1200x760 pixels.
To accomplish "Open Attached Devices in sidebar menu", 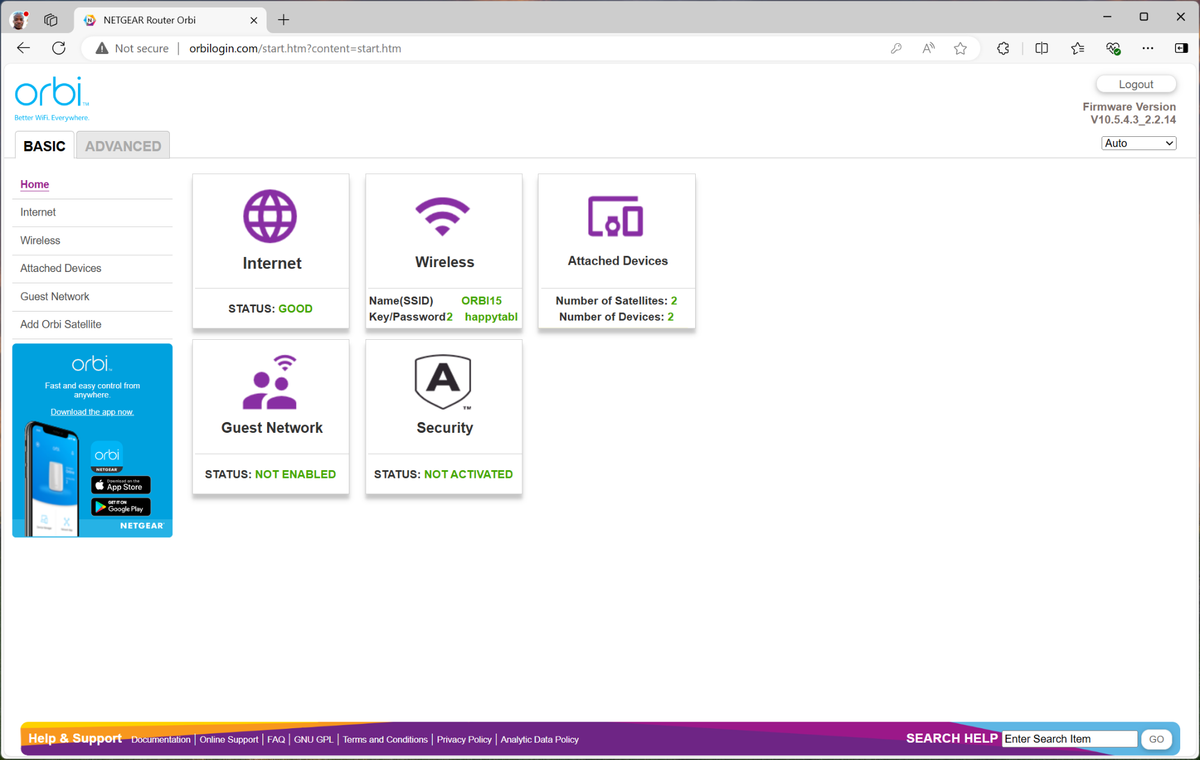I will (x=61, y=268).
